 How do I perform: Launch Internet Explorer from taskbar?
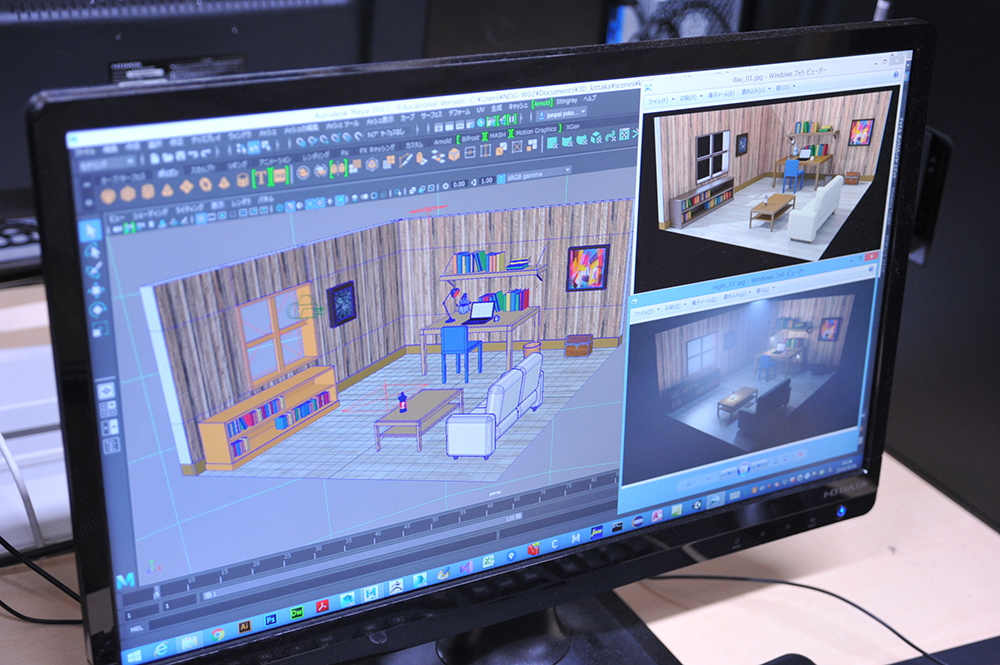(162, 649)
